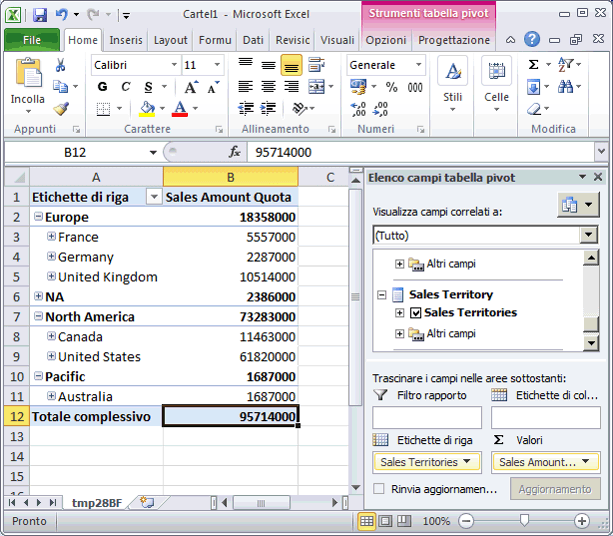Click the fill color bucket icon

[x=147, y=109]
